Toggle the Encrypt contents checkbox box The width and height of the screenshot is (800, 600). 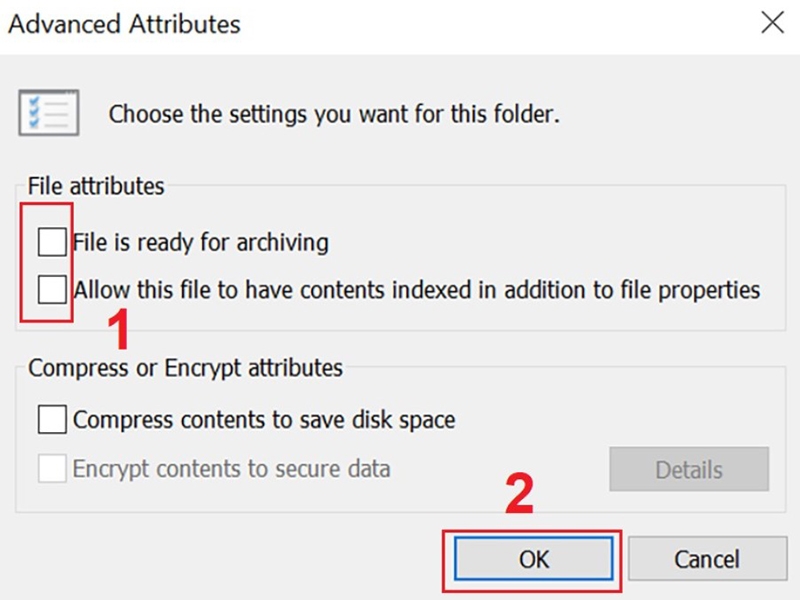coord(52,469)
